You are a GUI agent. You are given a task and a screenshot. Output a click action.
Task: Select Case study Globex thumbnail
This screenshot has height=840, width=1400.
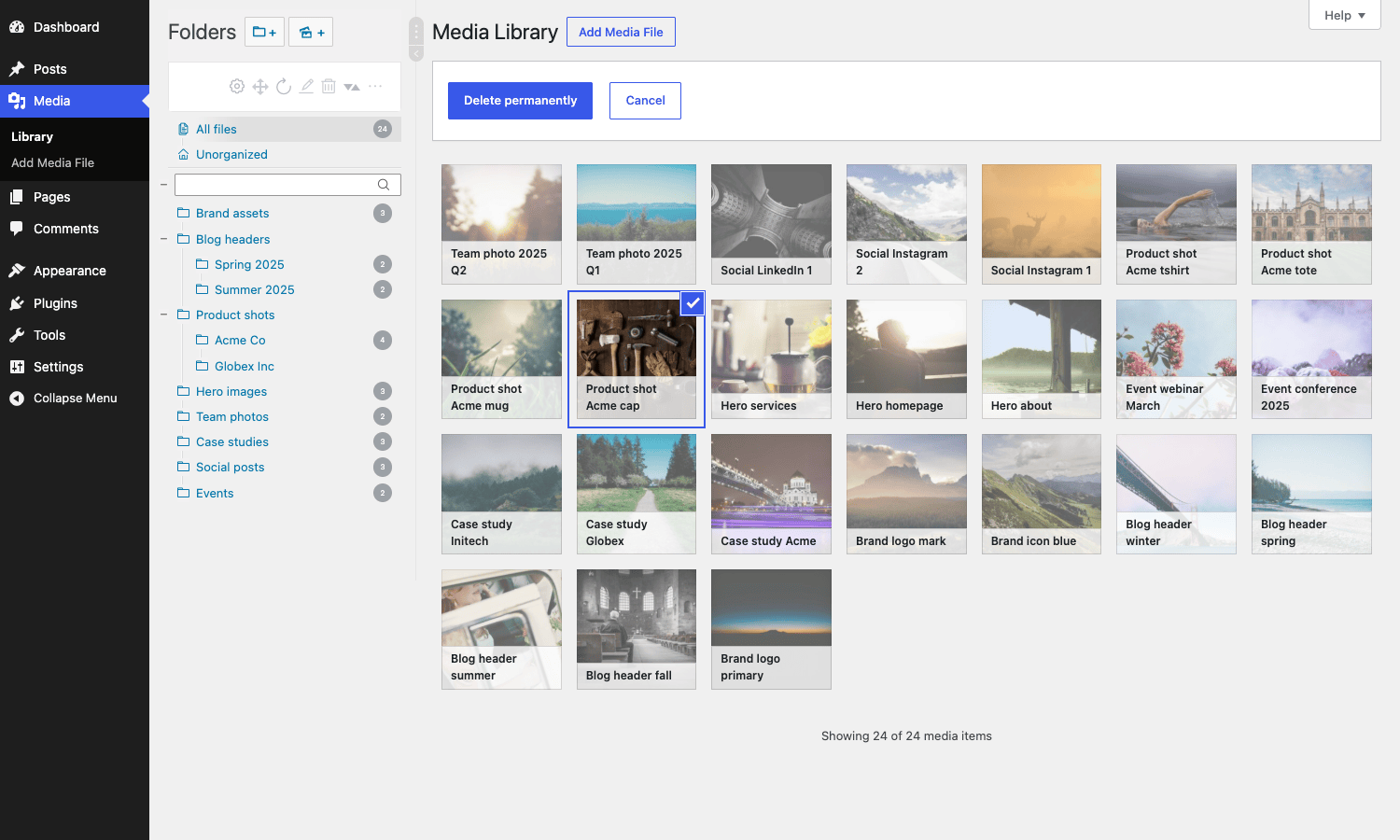637,494
